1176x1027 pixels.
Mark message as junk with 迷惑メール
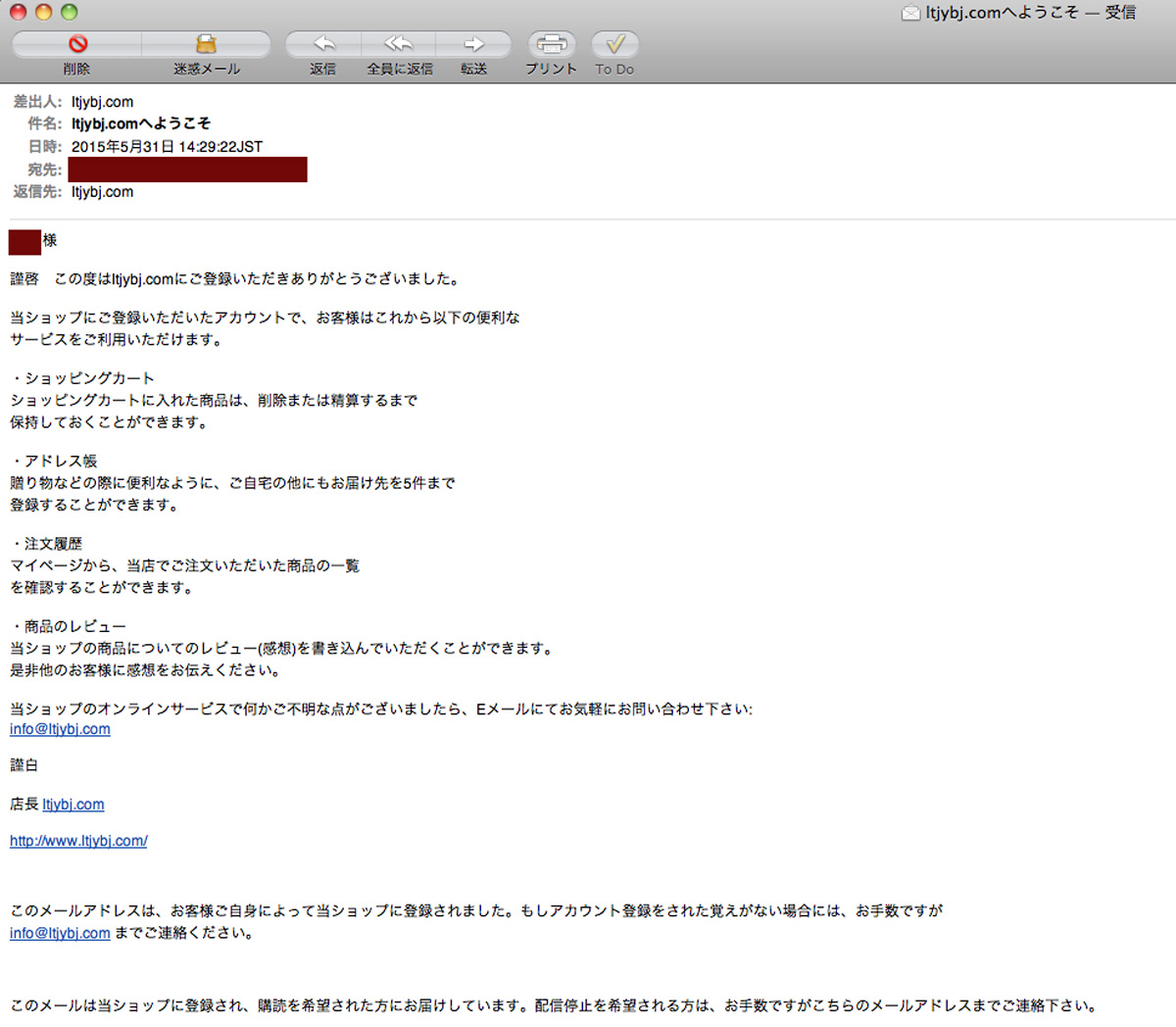[x=206, y=44]
